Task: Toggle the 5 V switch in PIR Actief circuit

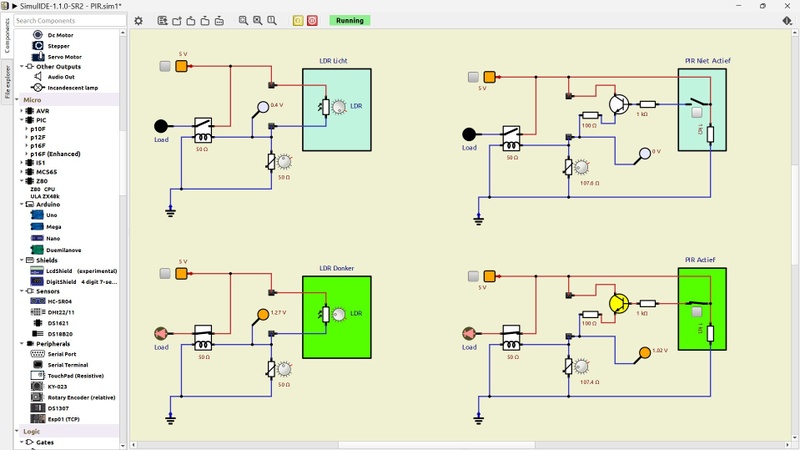Action: tap(473, 276)
